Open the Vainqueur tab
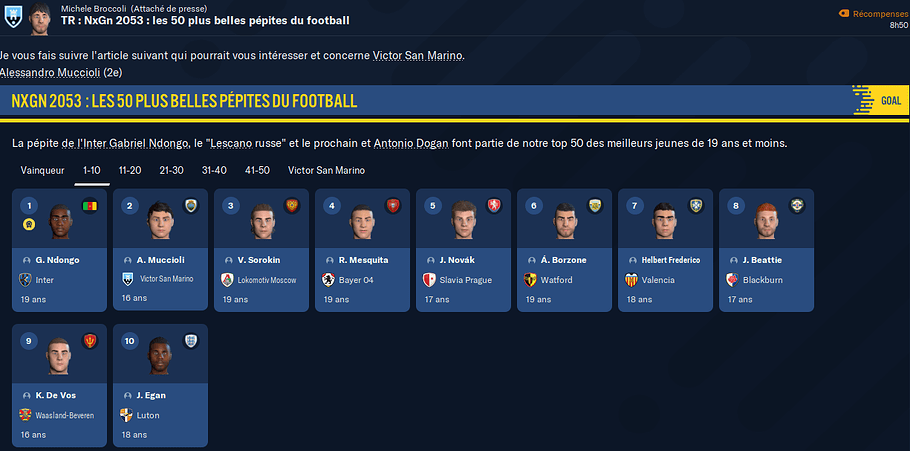This screenshot has height=451, width=910. (x=42, y=170)
